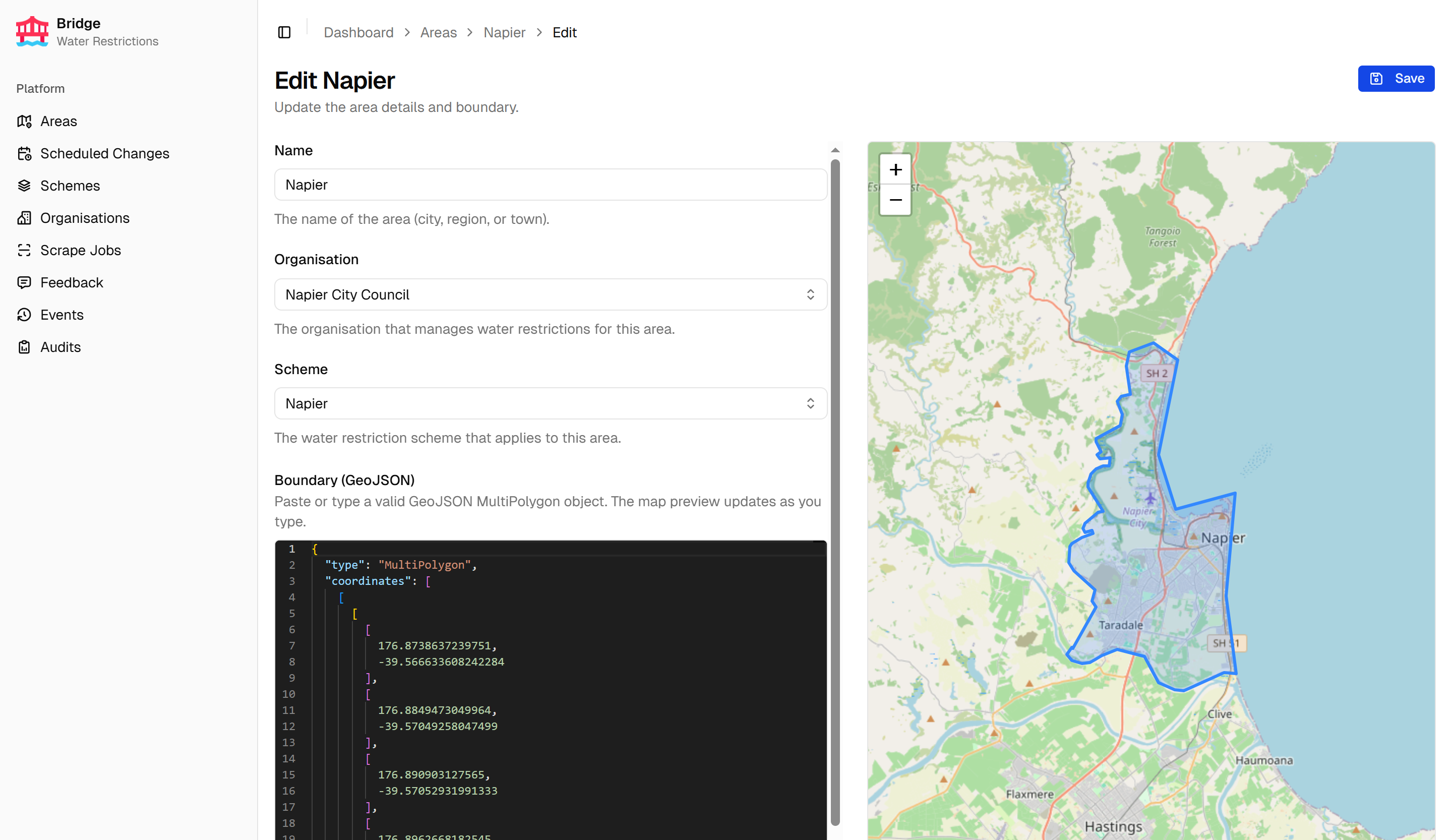The width and height of the screenshot is (1452, 840).
Task: Click the Organisations building icon
Action: point(24,218)
